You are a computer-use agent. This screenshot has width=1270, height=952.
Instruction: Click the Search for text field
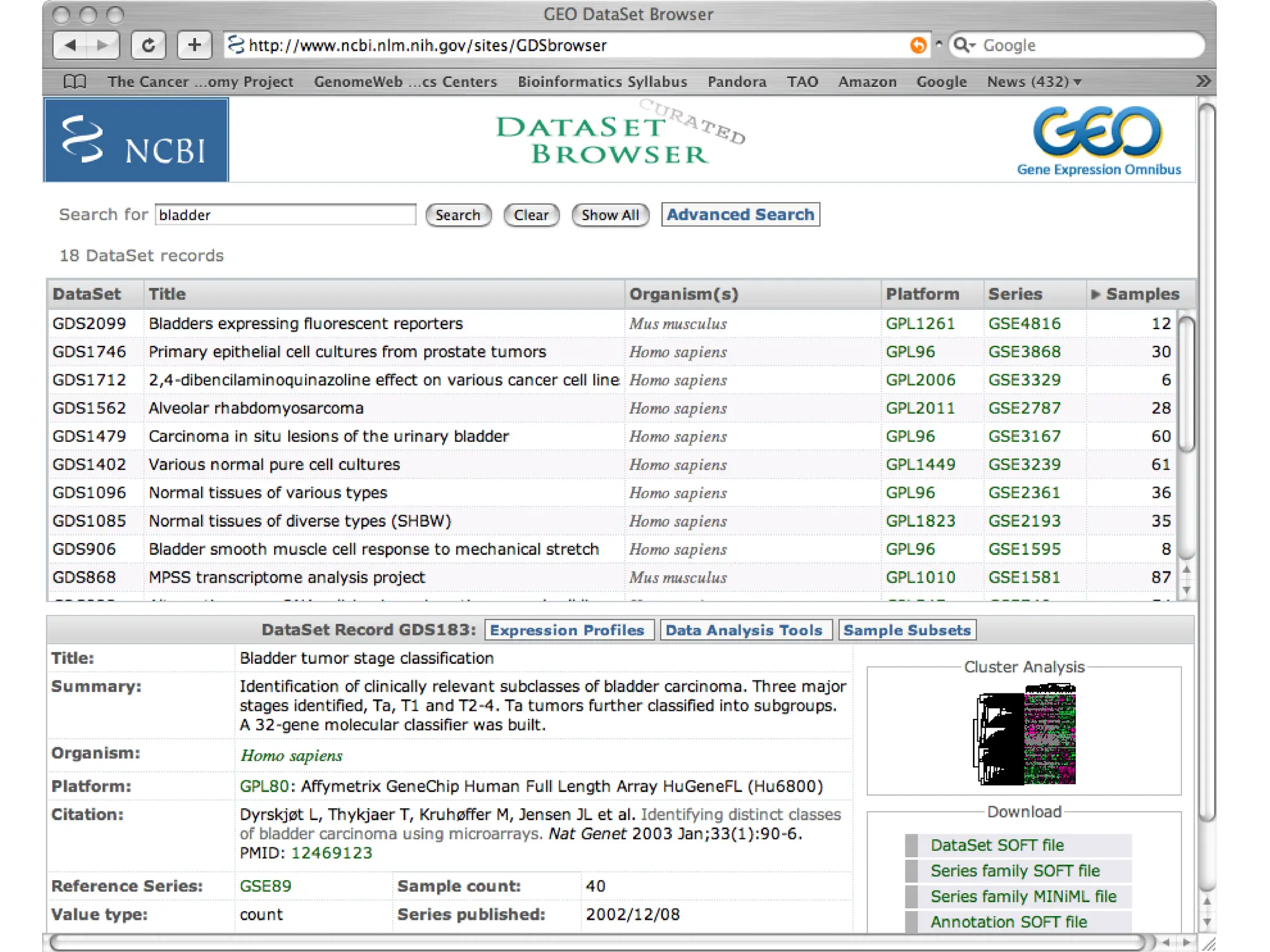click(285, 215)
